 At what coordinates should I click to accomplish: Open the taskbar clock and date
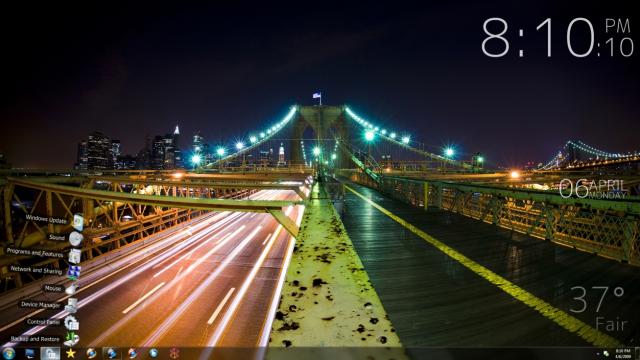623,354
